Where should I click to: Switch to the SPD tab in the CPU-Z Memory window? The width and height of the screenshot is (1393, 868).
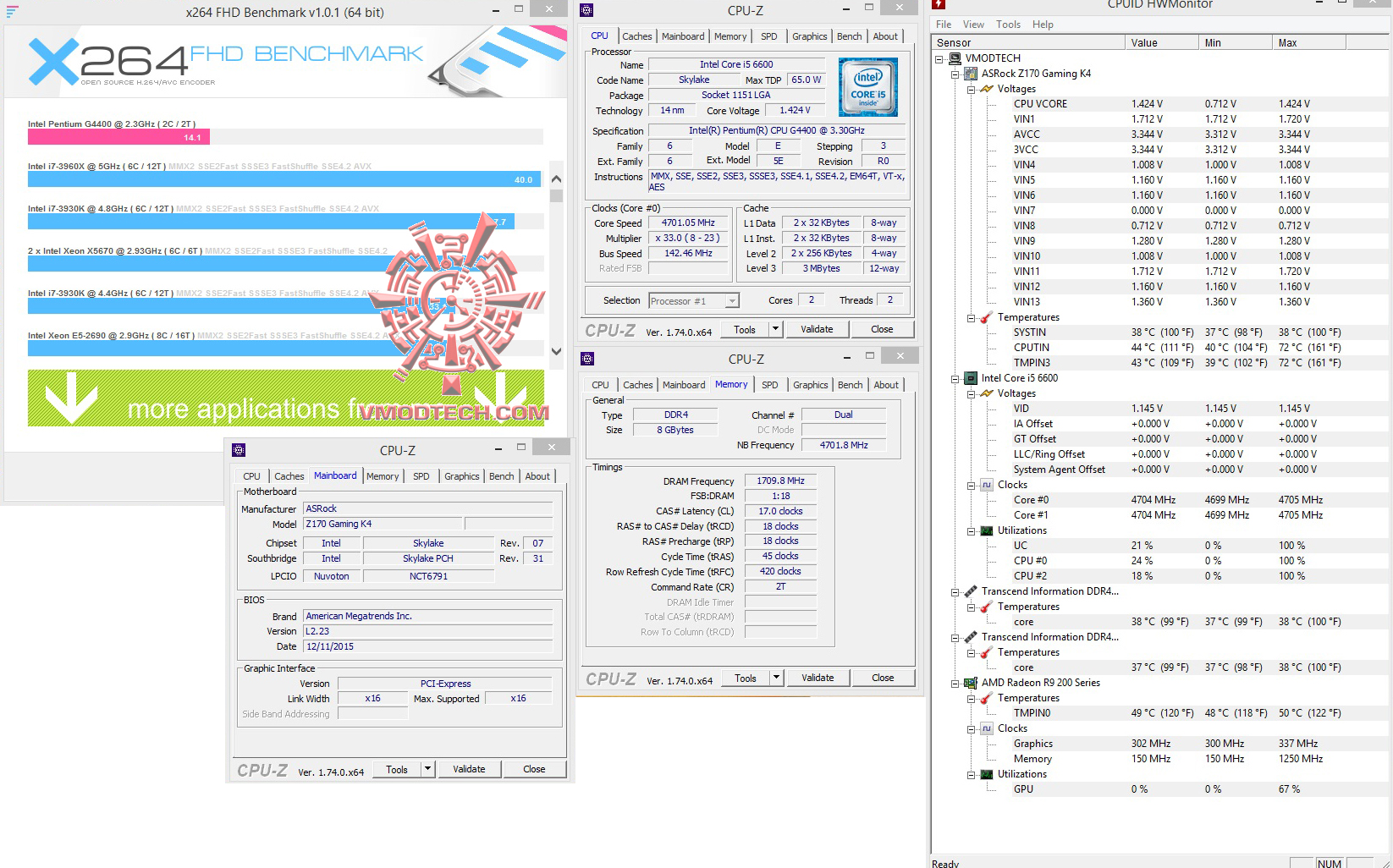pos(769,385)
